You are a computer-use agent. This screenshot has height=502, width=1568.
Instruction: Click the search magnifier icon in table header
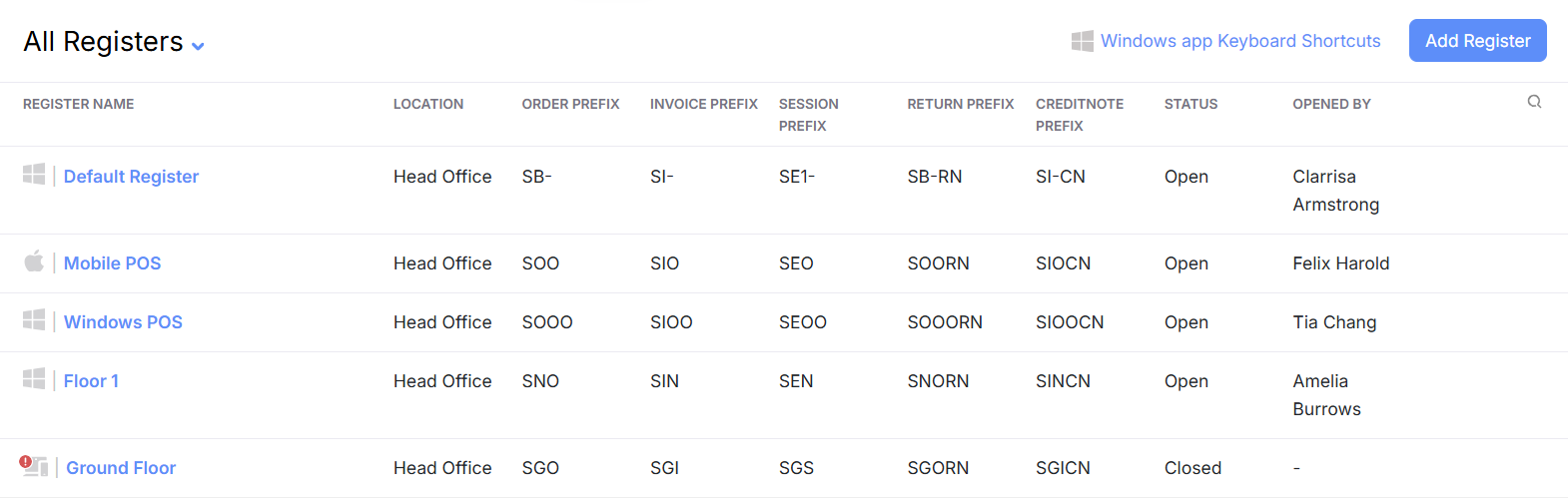coord(1534,102)
